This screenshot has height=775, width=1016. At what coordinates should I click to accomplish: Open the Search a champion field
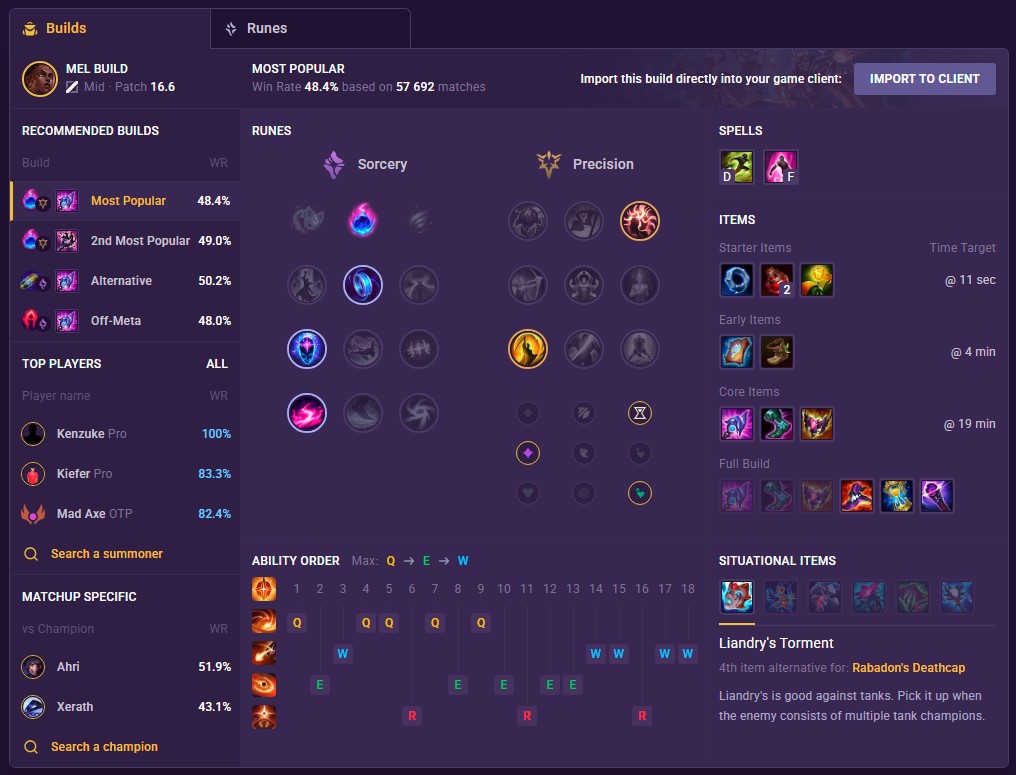[x=91, y=746]
